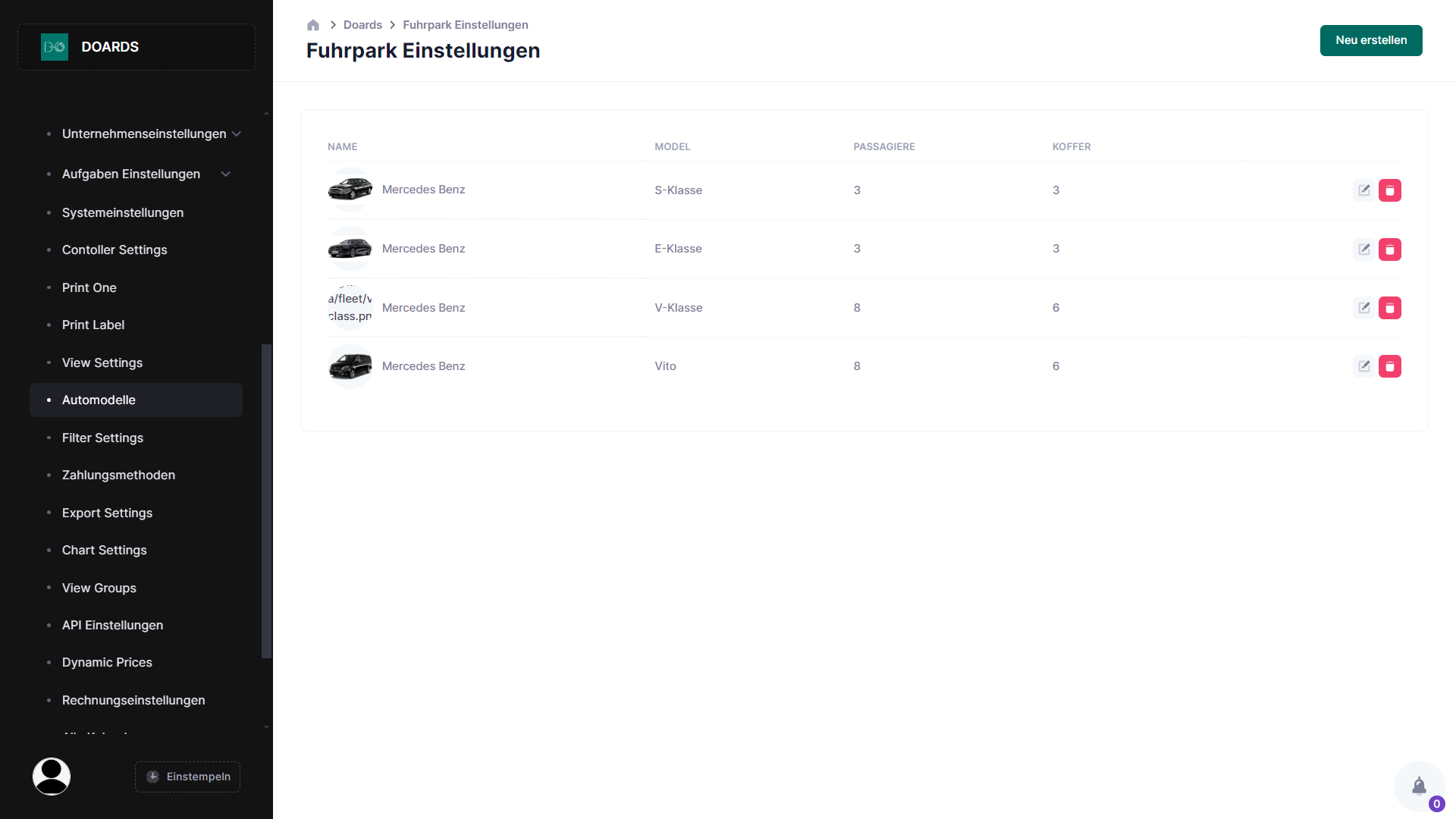Edit the S-Klasse row with pencil icon
Viewport: 1456px width, 819px height.
[x=1363, y=190]
